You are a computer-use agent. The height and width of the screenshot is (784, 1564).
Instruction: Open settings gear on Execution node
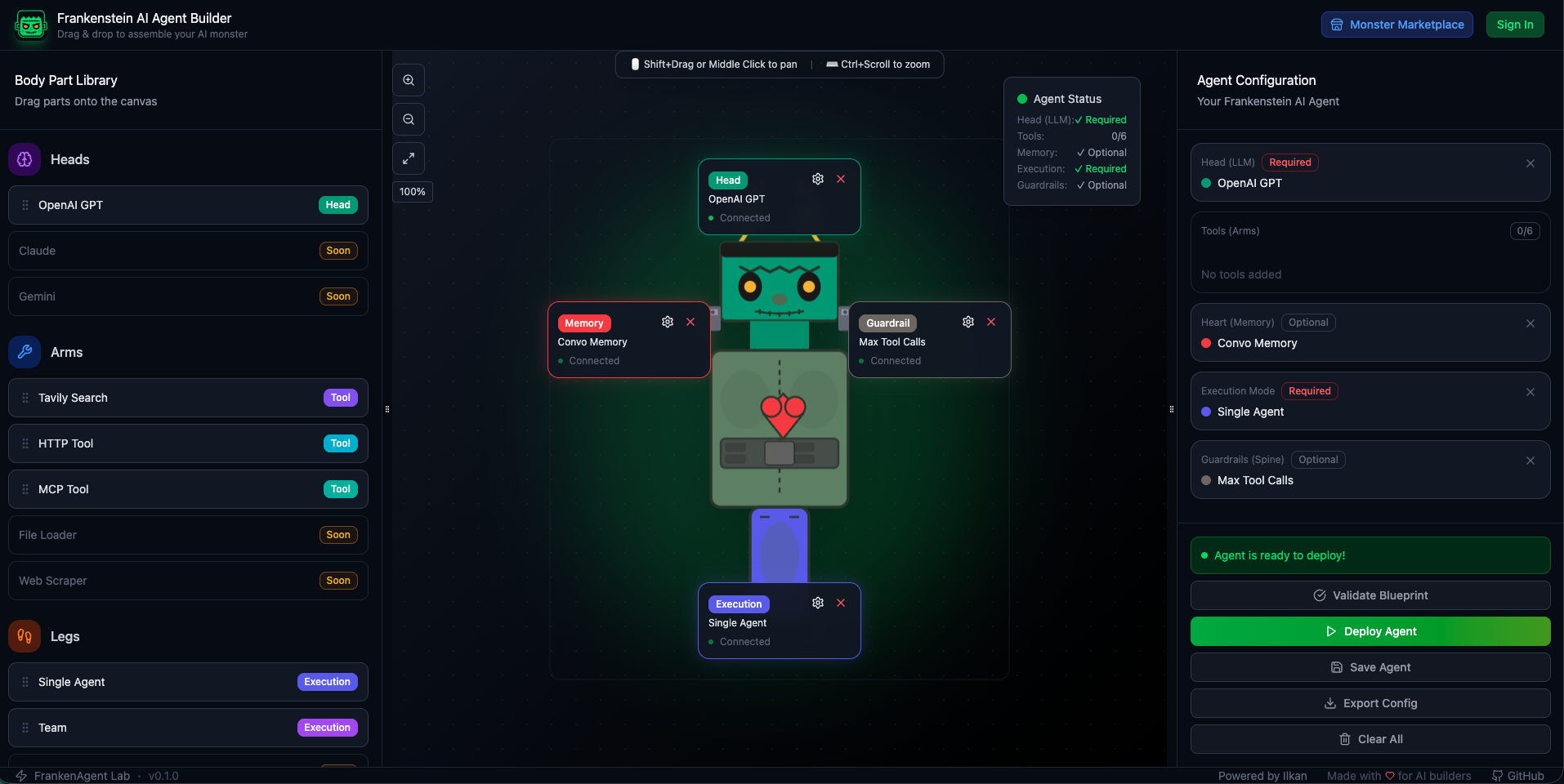click(x=818, y=603)
